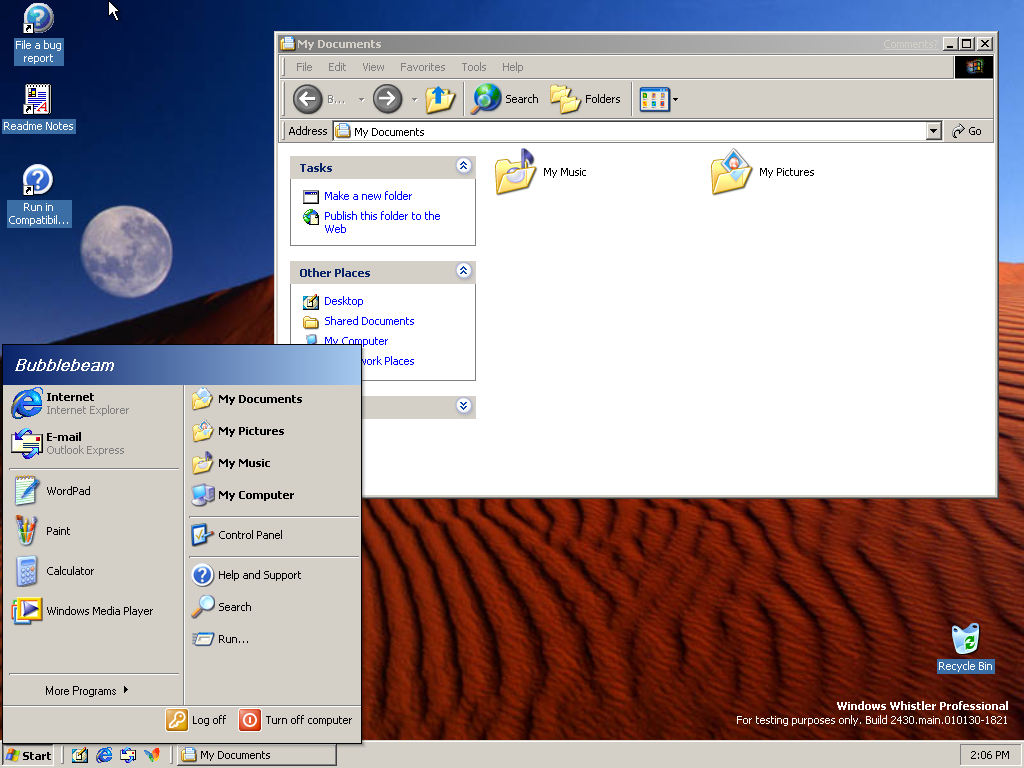
Task: Open the Tools menu
Action: click(473, 67)
